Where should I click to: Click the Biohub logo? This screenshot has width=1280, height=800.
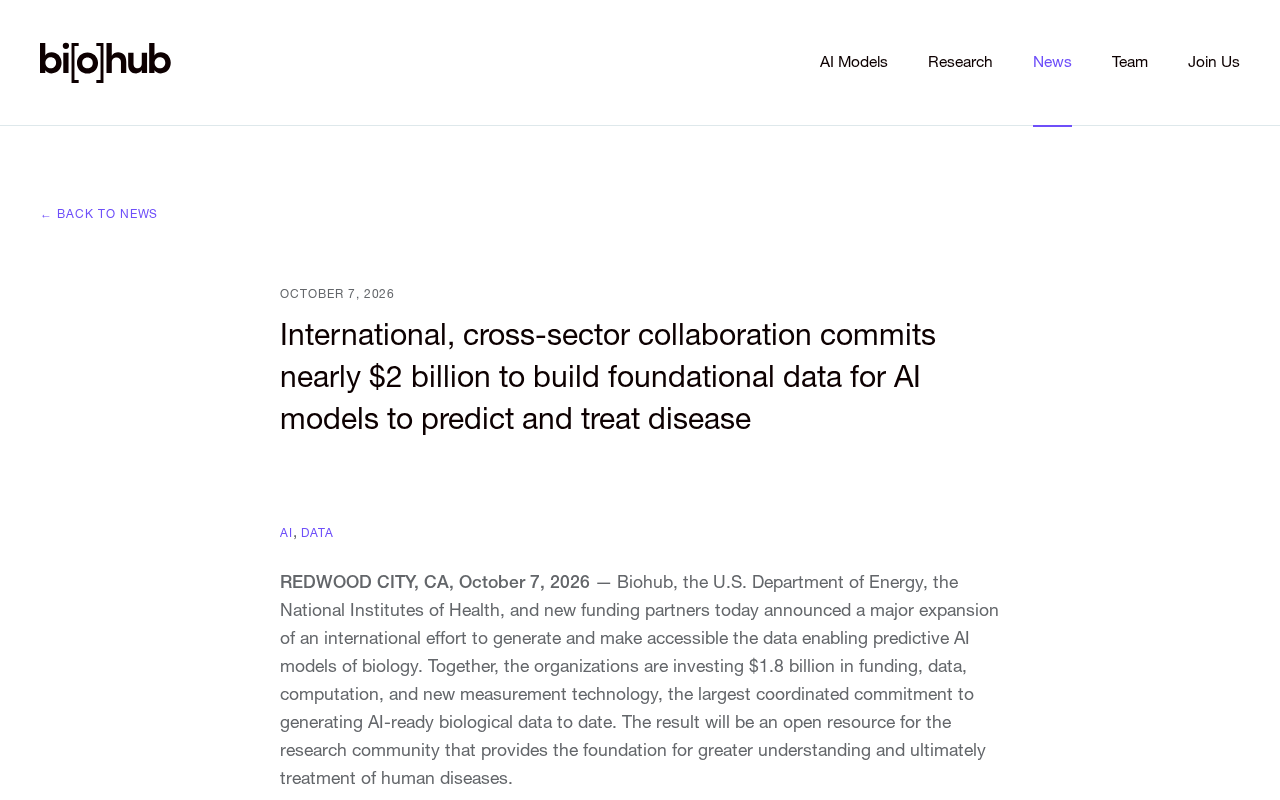(x=105, y=62)
